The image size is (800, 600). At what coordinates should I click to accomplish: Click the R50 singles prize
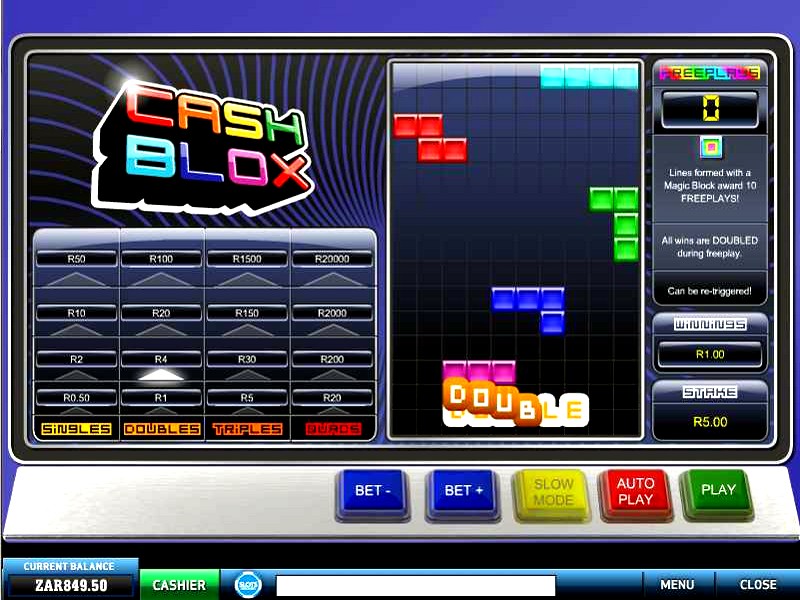[76, 259]
